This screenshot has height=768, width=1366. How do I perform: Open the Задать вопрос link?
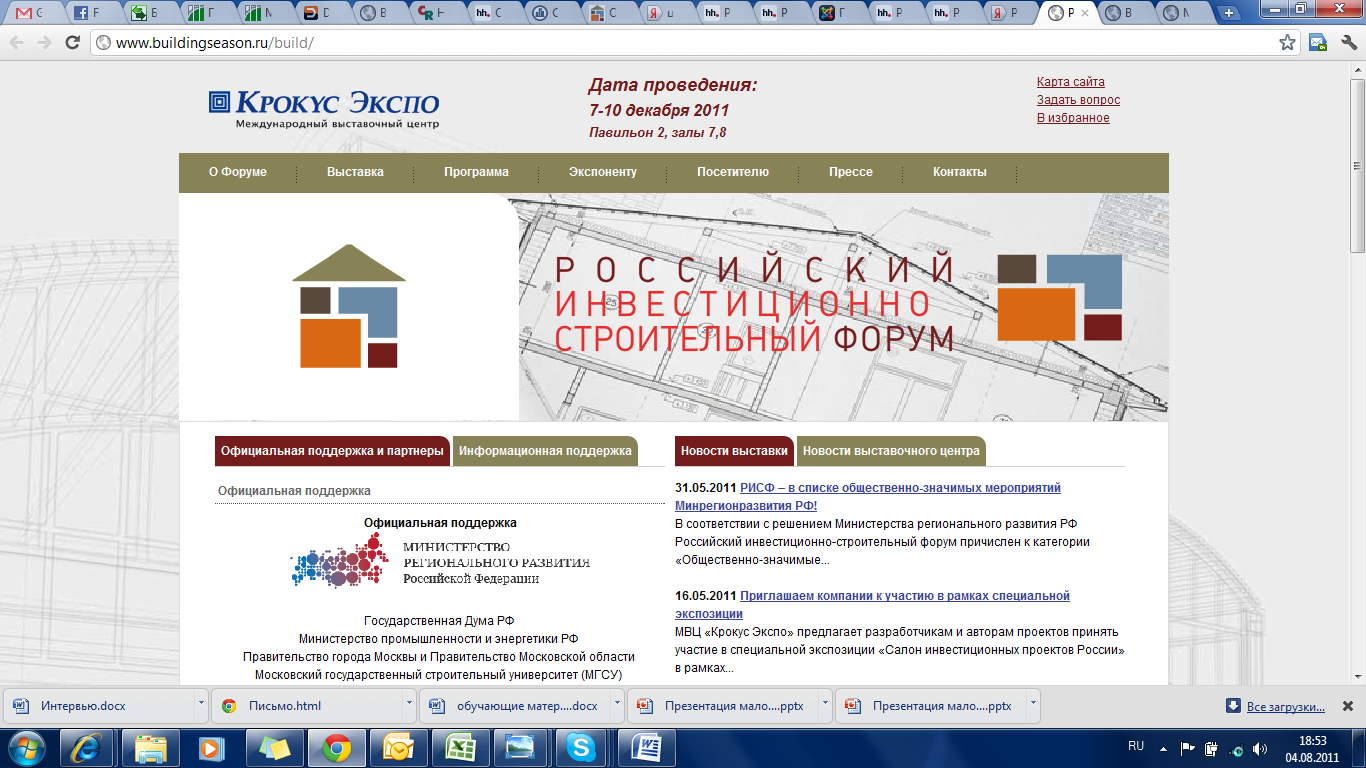(x=1078, y=100)
